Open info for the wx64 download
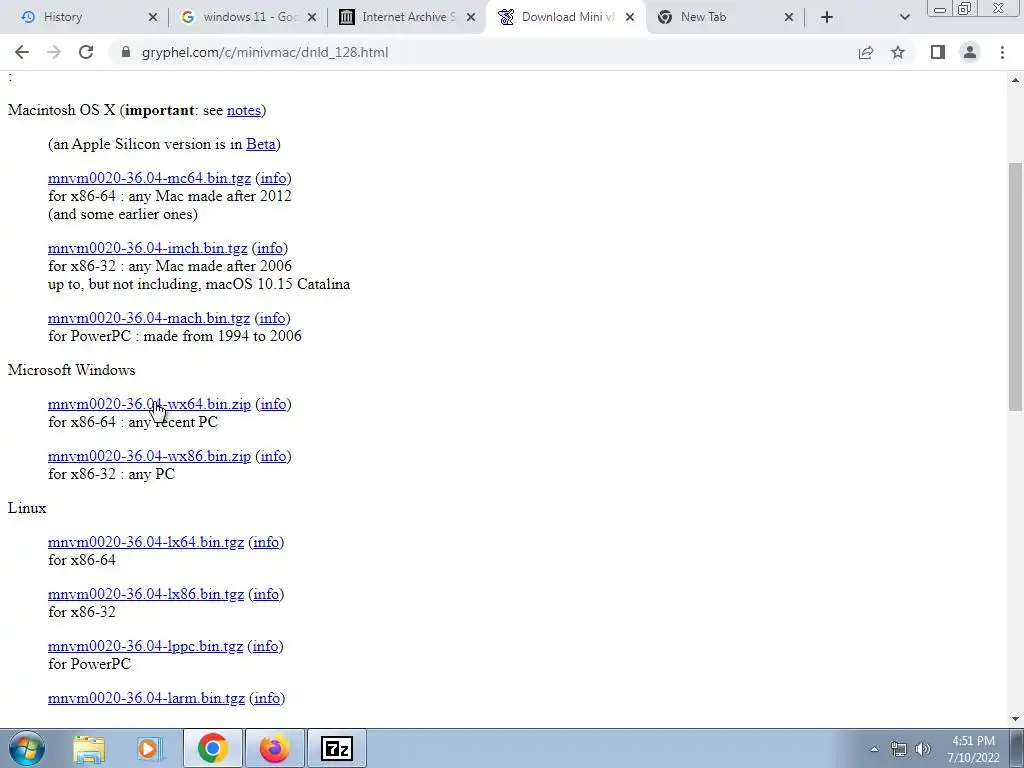 [273, 404]
